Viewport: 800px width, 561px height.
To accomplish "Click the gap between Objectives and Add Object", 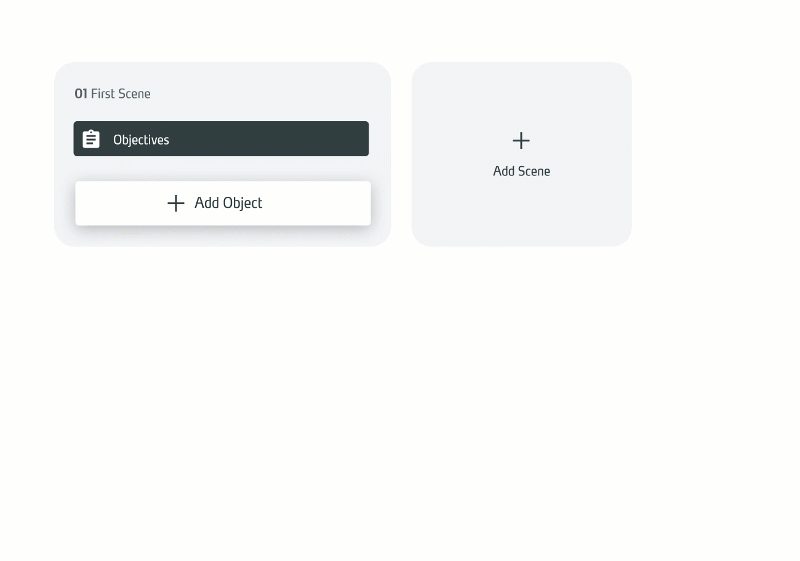I will [x=221, y=168].
